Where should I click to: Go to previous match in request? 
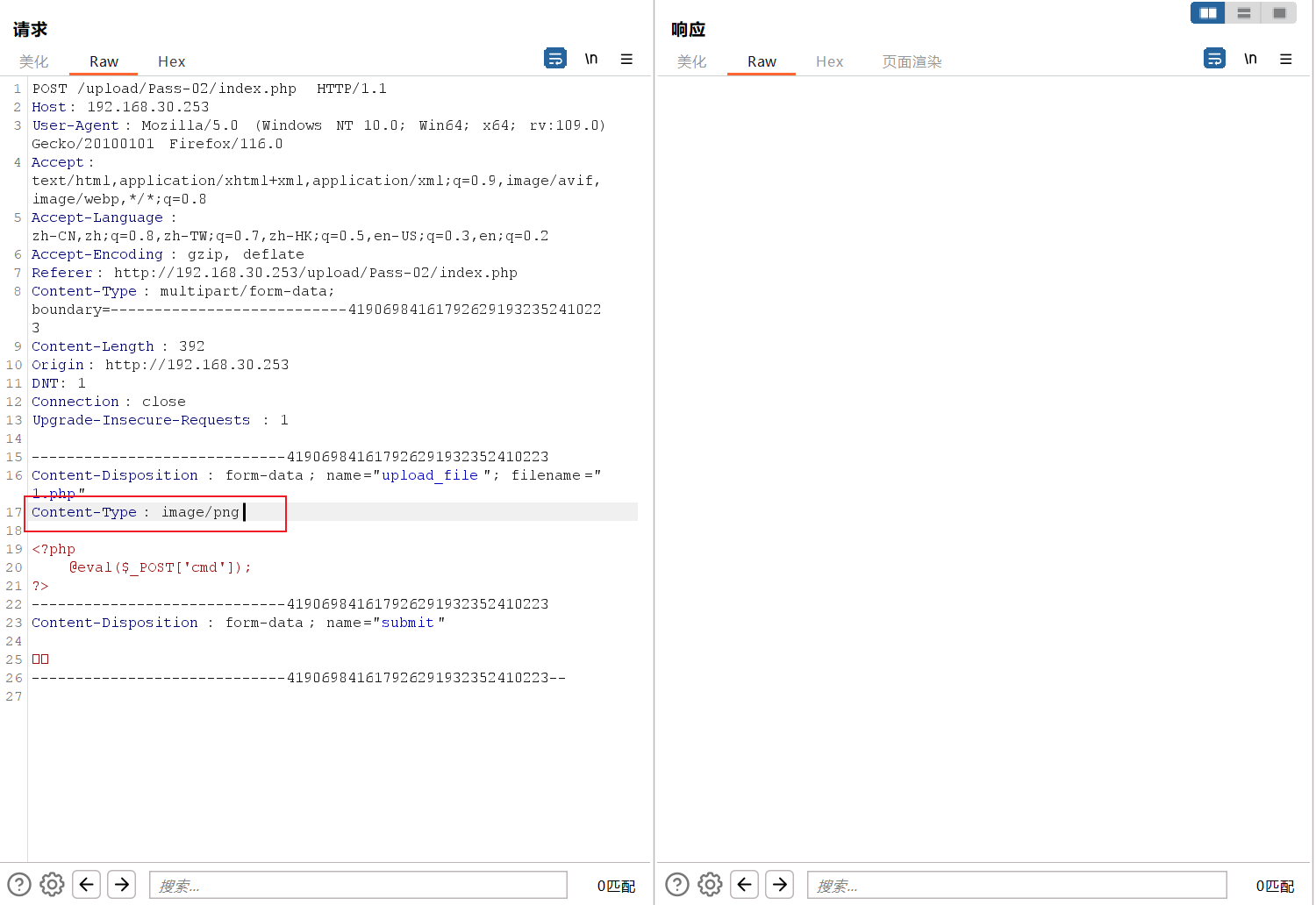pos(86,884)
